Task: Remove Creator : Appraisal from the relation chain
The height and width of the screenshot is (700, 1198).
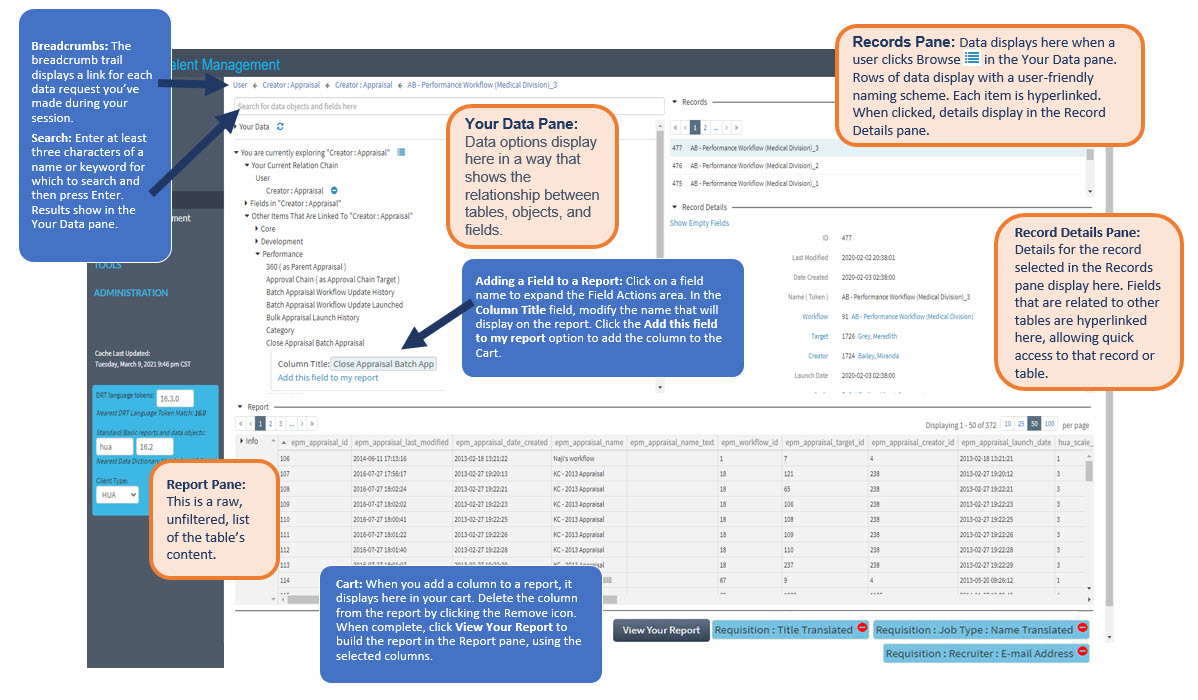Action: [334, 190]
